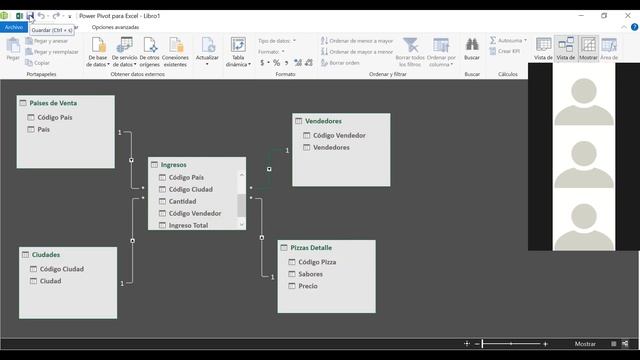This screenshot has width=640, height=360.
Task: Click the zoom slider handle
Action: click(x=482, y=344)
